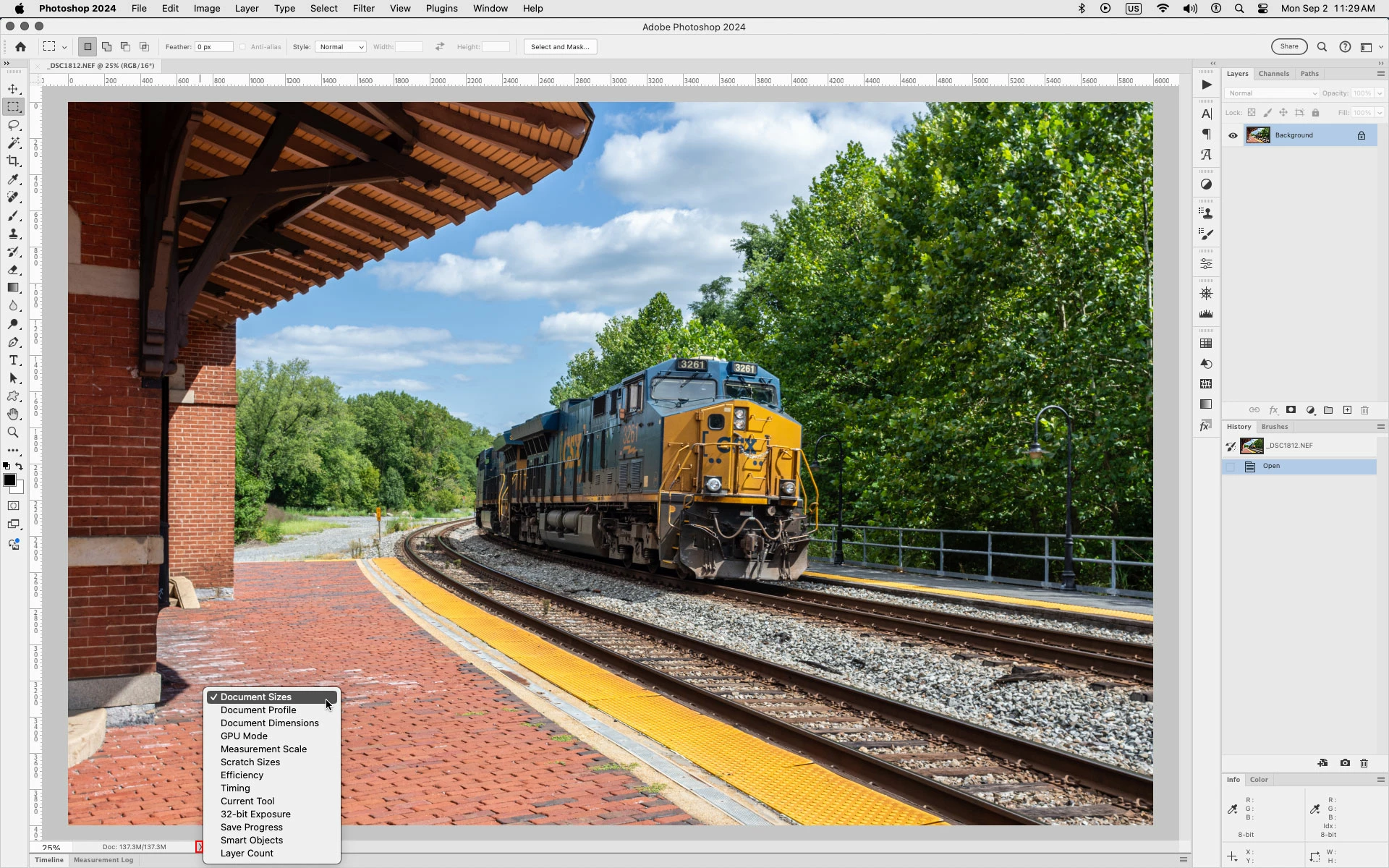Open the layer blend mode dropdown
This screenshot has height=868, width=1389.
click(x=1272, y=93)
